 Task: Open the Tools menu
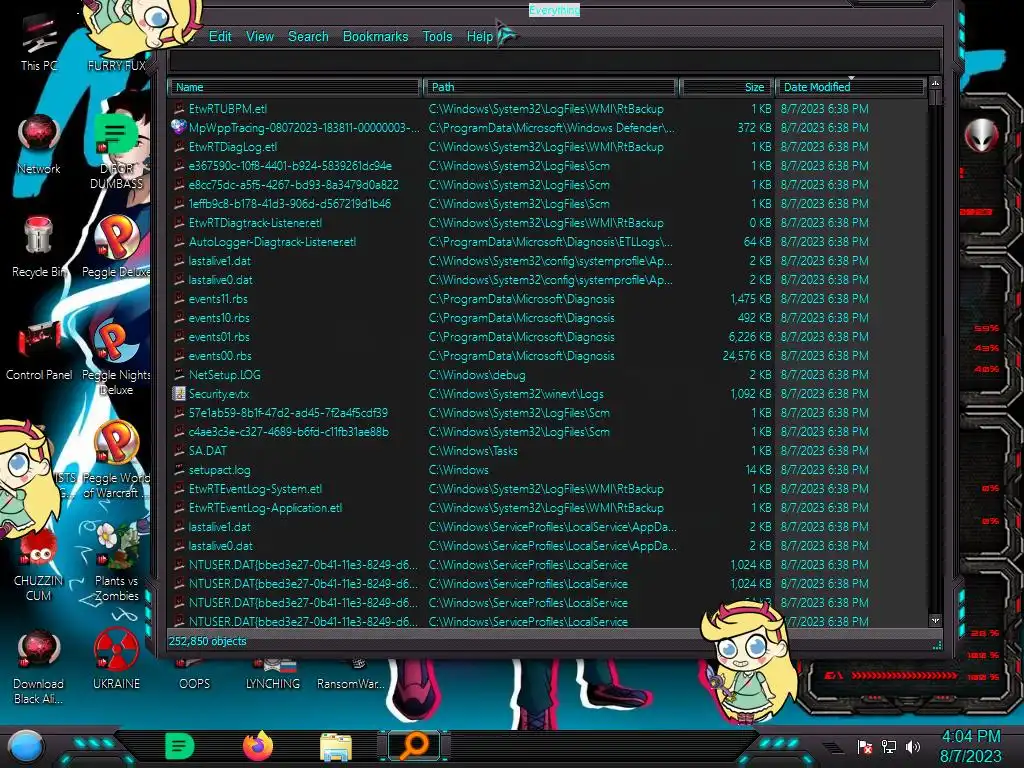pos(437,37)
